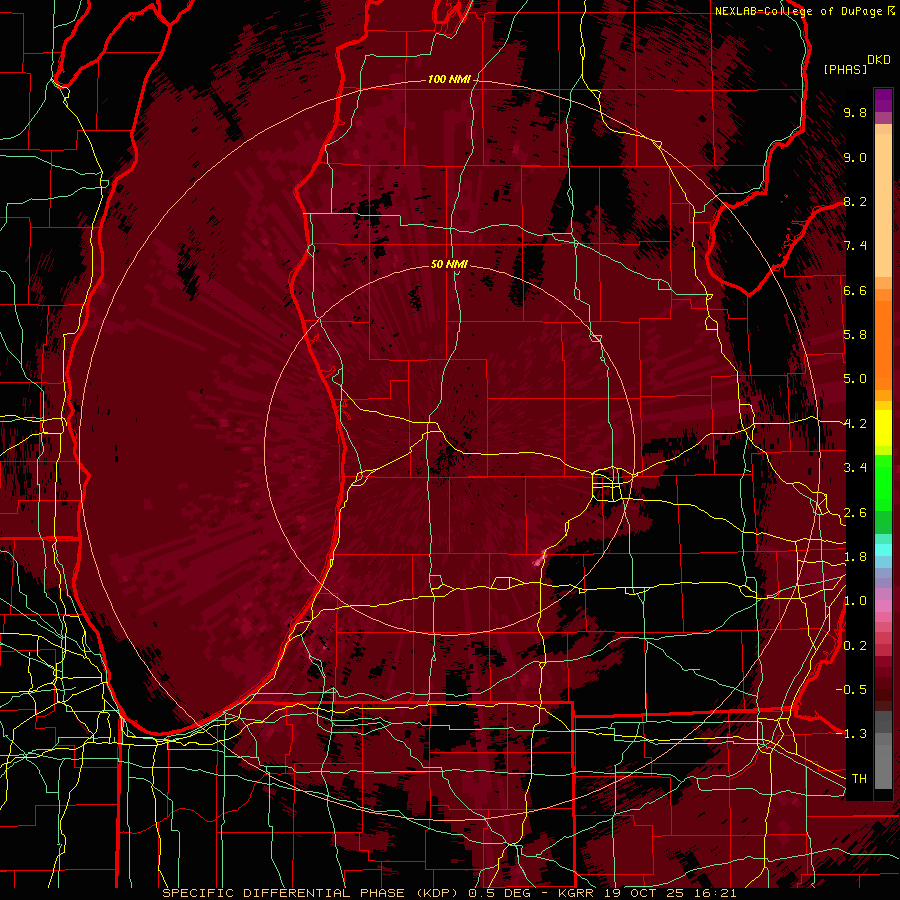Click the SPECIFIC DIFFERENTIAL PHASE (KDP) caption
900x900 pixels.
pos(311,893)
